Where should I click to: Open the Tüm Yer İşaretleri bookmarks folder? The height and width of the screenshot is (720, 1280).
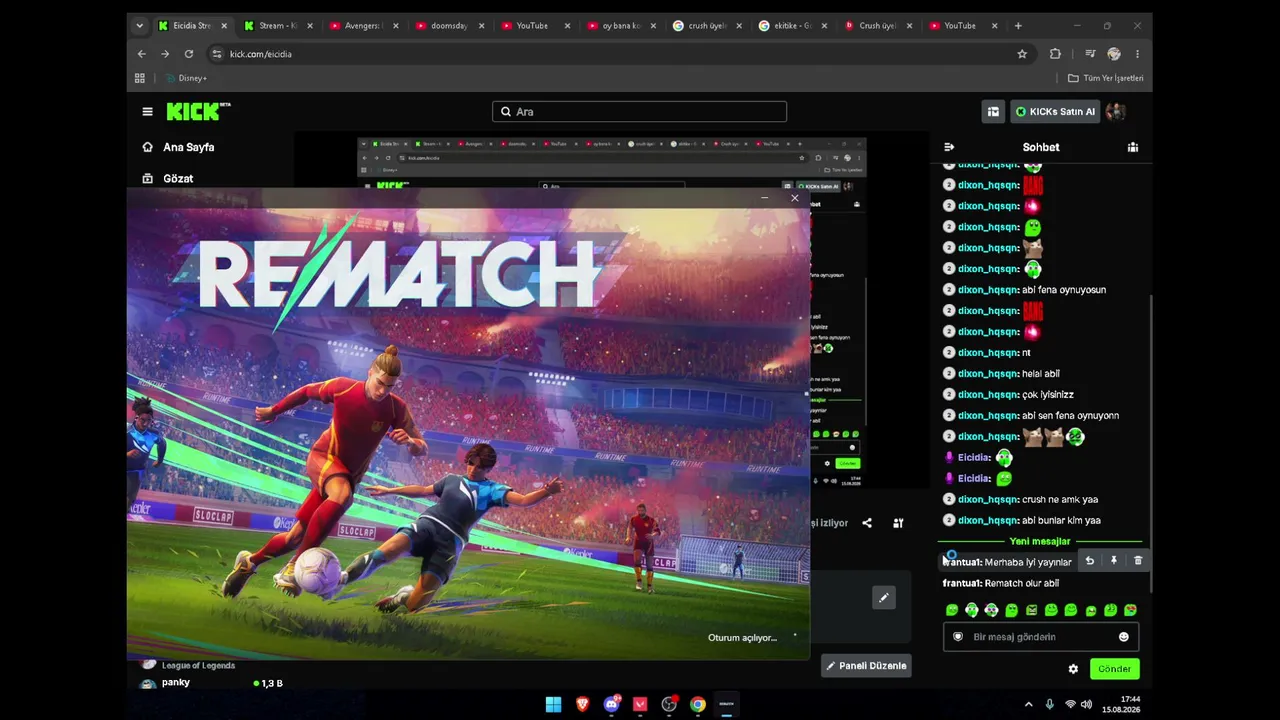point(1106,78)
